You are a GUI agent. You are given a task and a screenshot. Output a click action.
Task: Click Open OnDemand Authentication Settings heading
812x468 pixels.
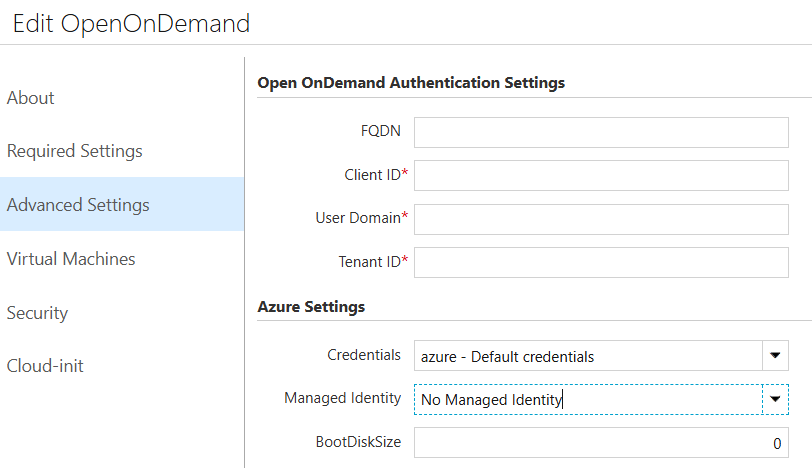411,83
